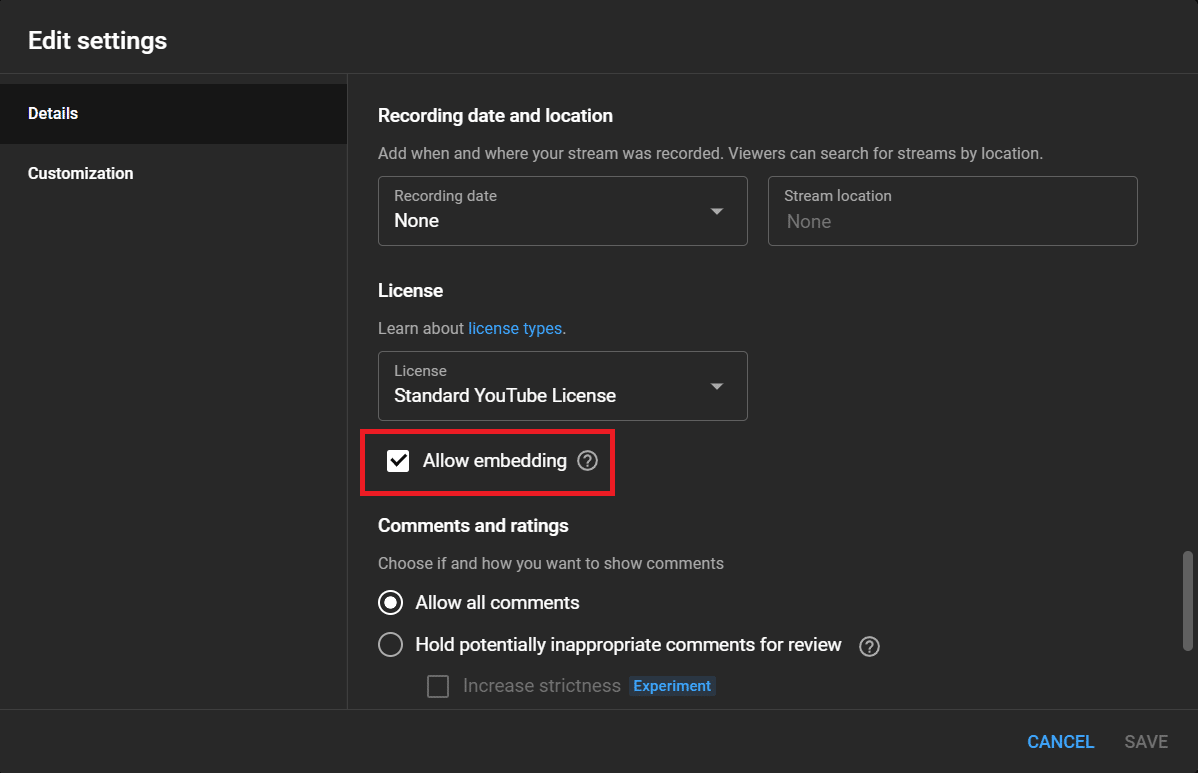Open the Recording date dropdown
Screen dimensions: 1198x773
coord(562,210)
